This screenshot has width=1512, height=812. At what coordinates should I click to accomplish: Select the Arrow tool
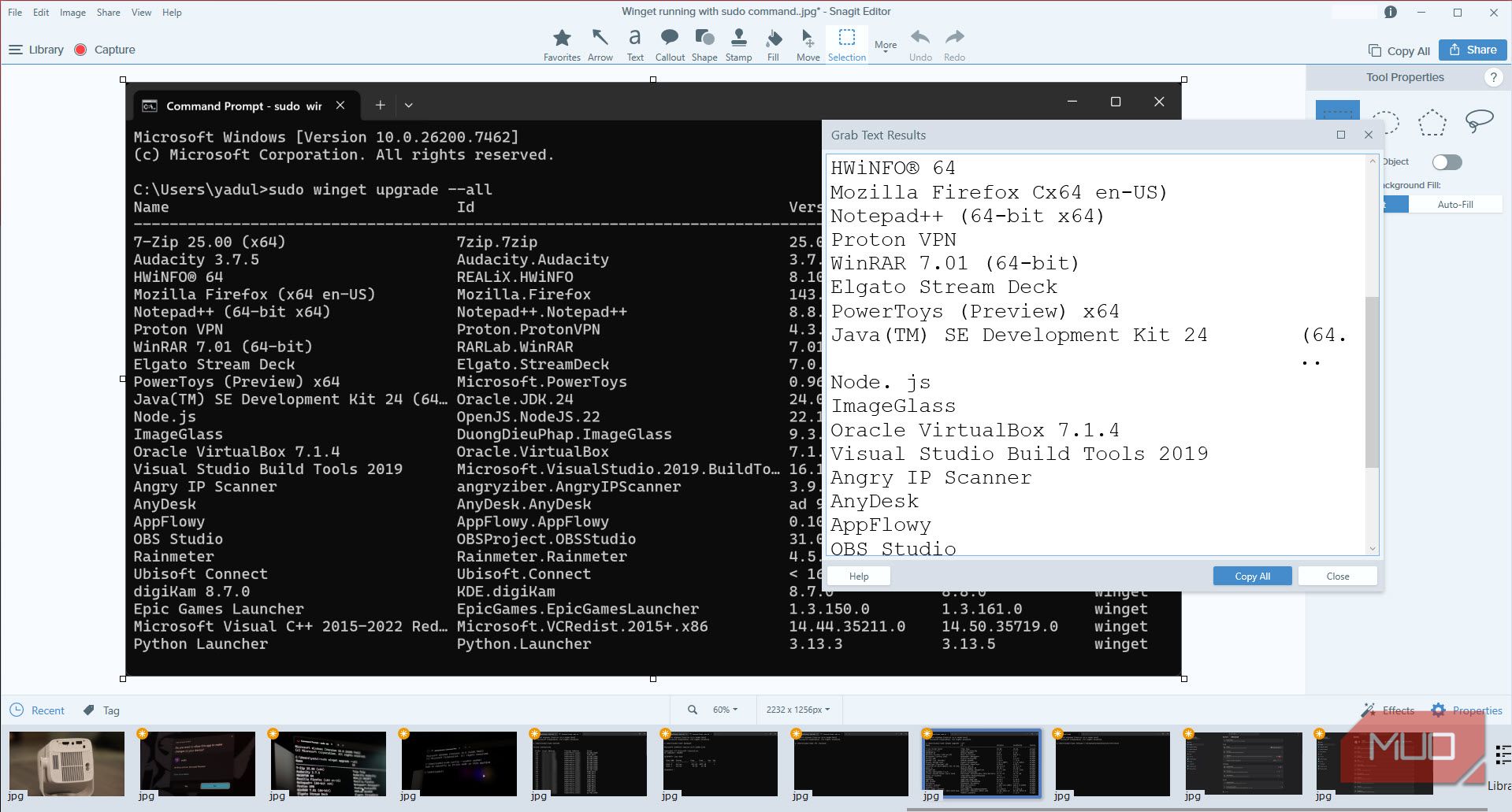[600, 45]
